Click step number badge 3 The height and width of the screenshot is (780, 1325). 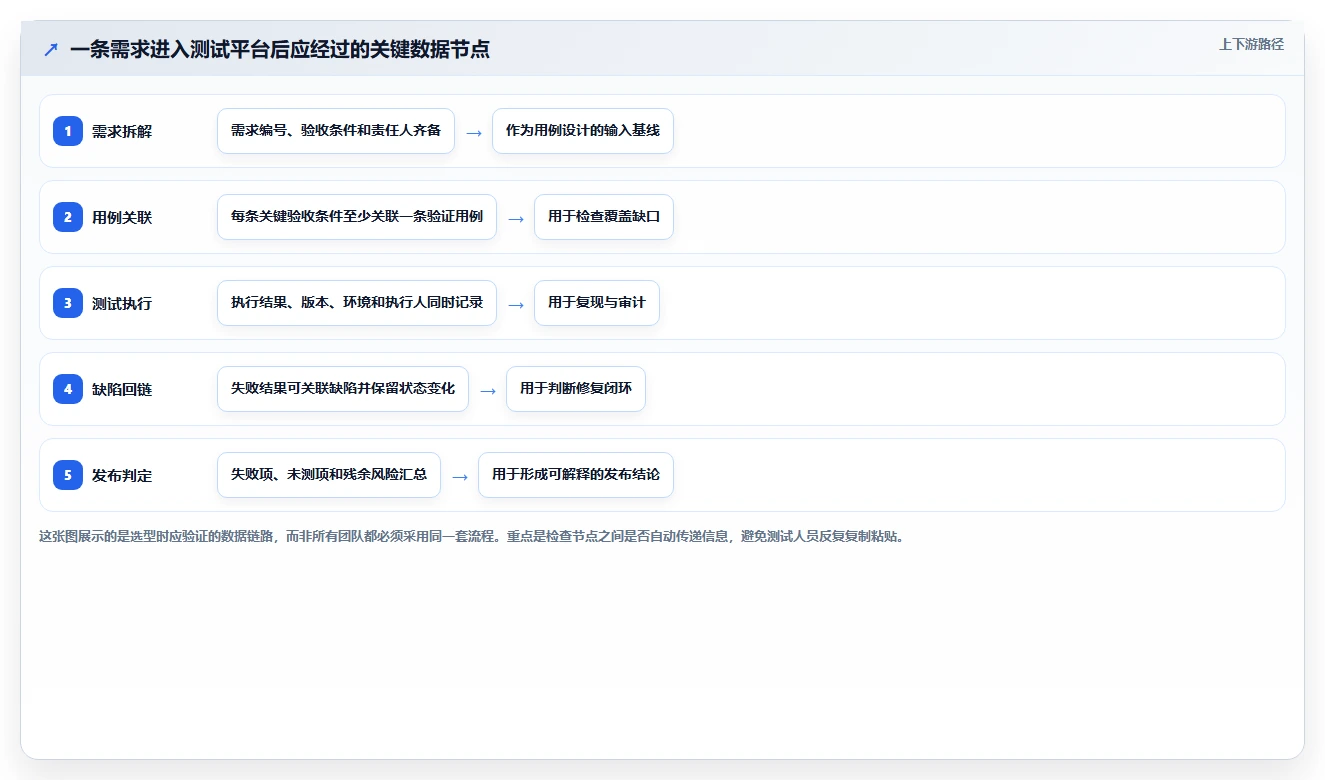tap(68, 303)
